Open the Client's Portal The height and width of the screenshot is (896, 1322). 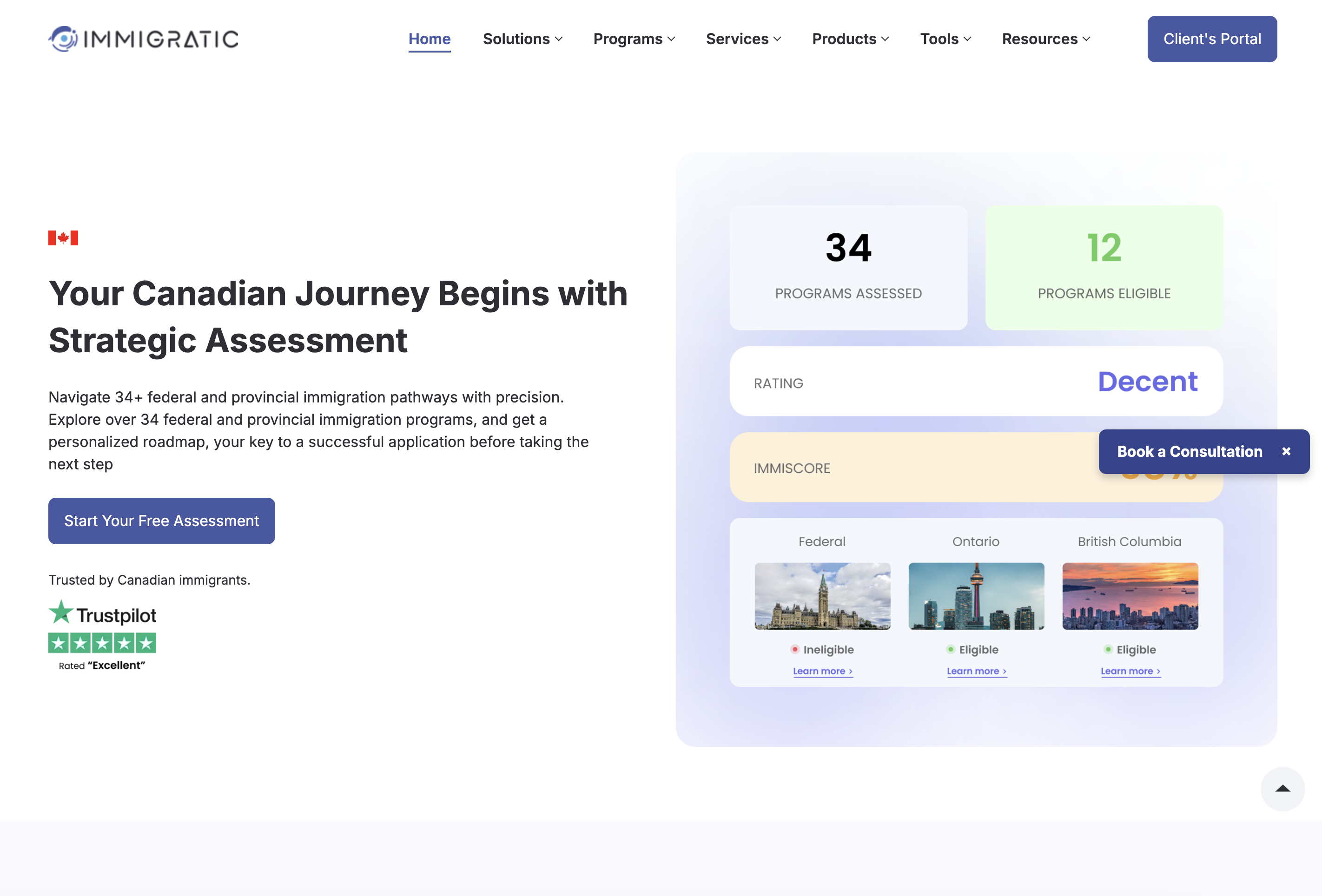[1212, 39]
